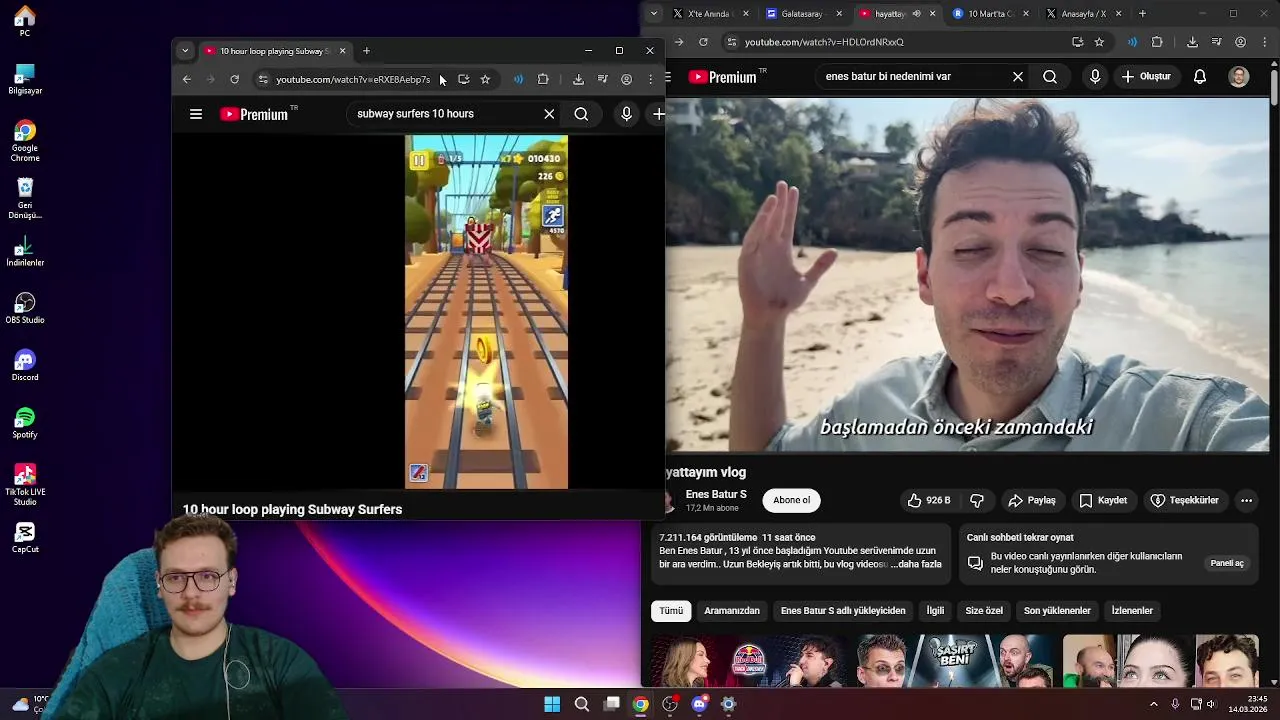Open downloads in the back browser window
The height and width of the screenshot is (720, 1280).
pyautogui.click(x=1192, y=42)
